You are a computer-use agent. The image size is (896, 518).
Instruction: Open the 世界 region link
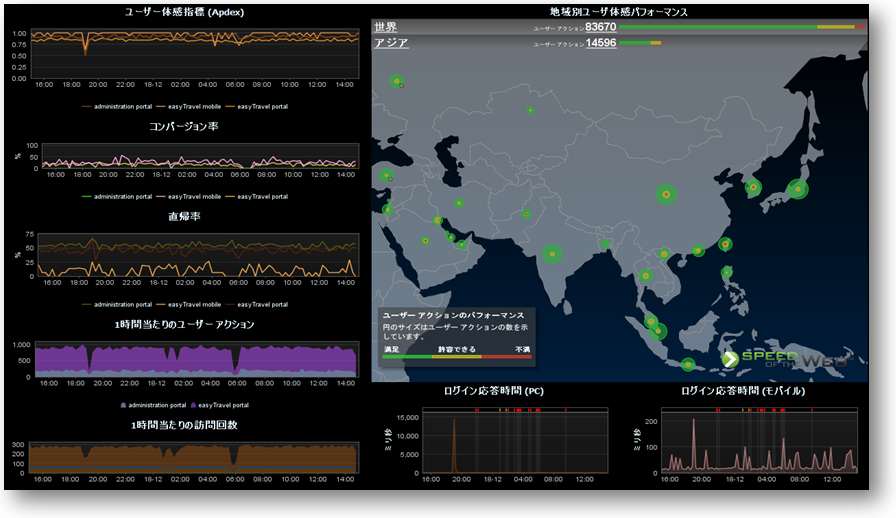[385, 27]
